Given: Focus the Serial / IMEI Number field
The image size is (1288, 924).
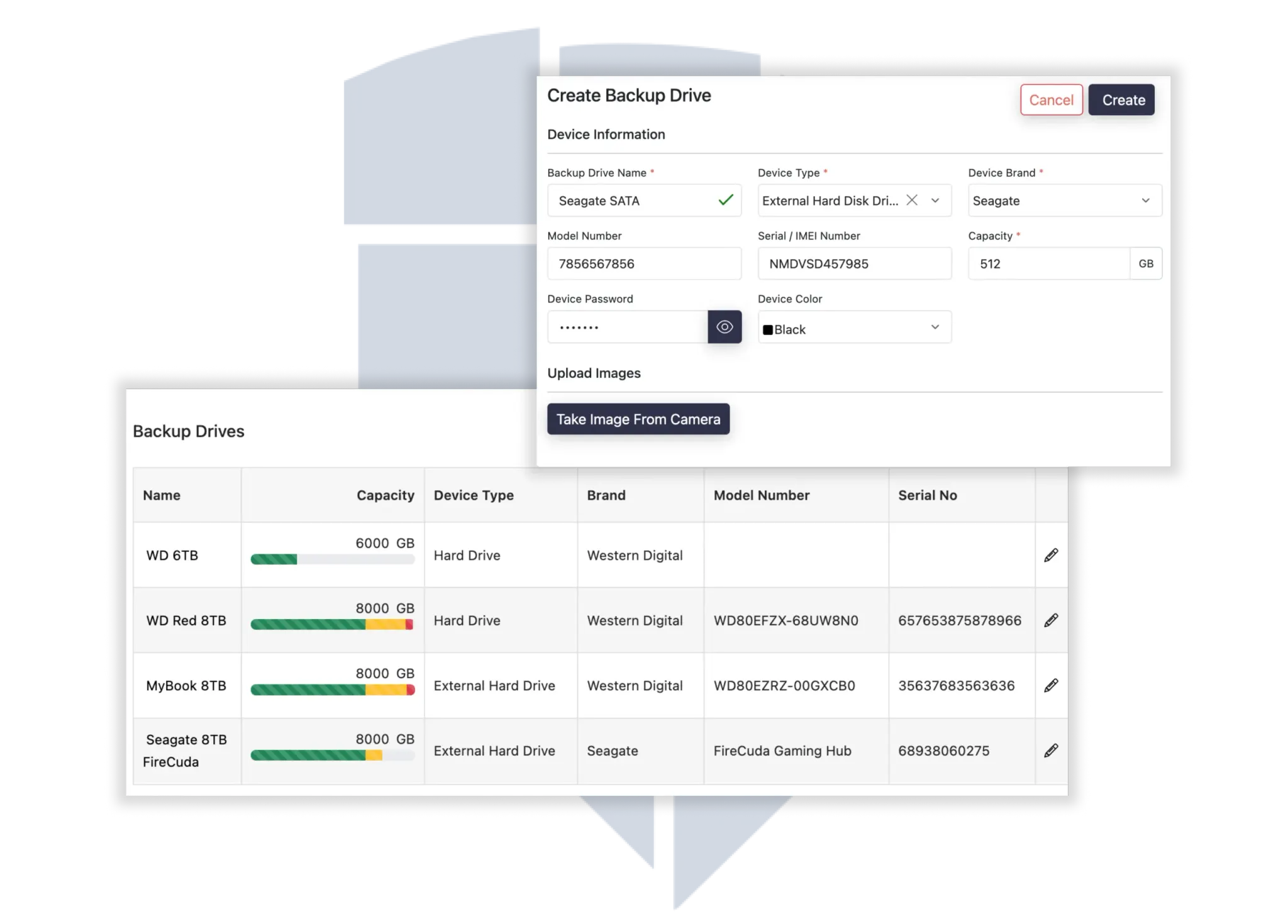Looking at the screenshot, I should coord(855,263).
